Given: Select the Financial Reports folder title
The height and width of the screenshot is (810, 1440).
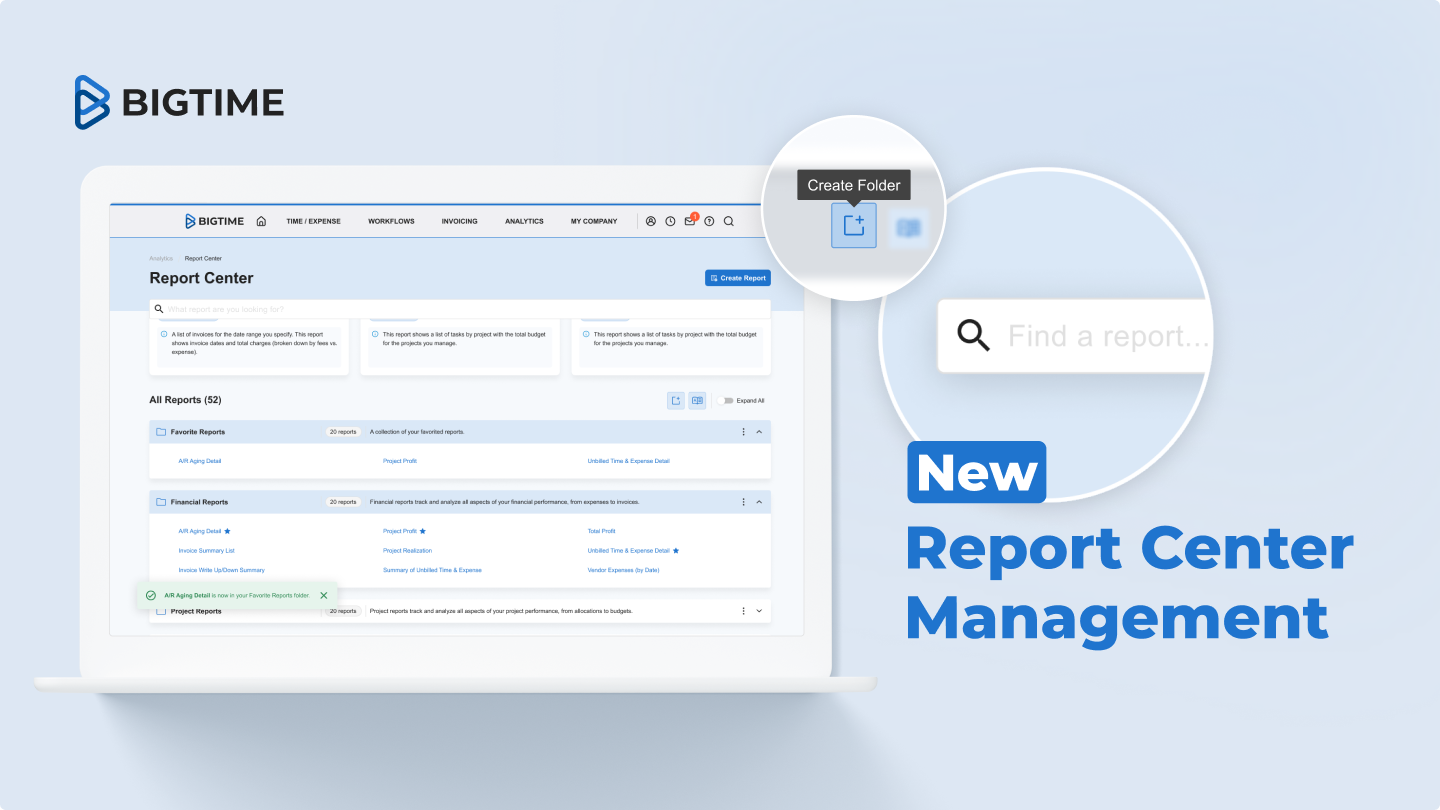Looking at the screenshot, I should 200,502.
